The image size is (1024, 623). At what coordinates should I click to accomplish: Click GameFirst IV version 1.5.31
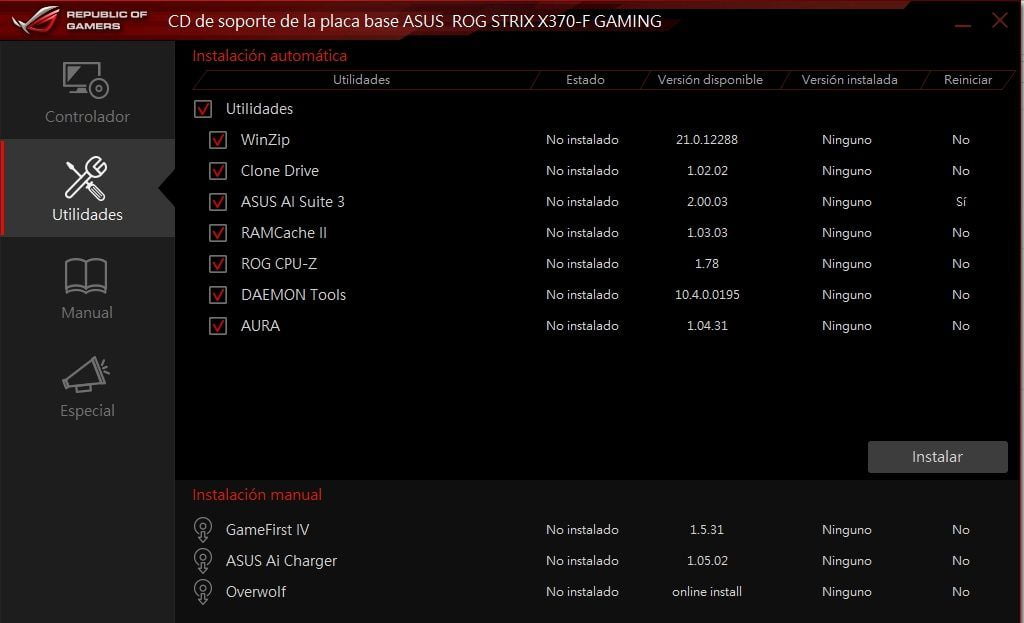tap(707, 530)
